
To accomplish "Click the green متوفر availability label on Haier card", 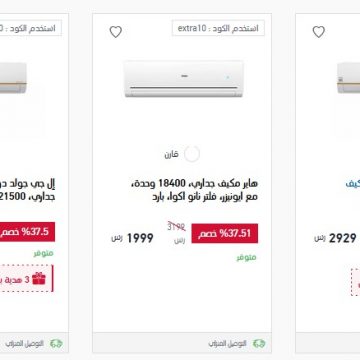I will 246,257.
